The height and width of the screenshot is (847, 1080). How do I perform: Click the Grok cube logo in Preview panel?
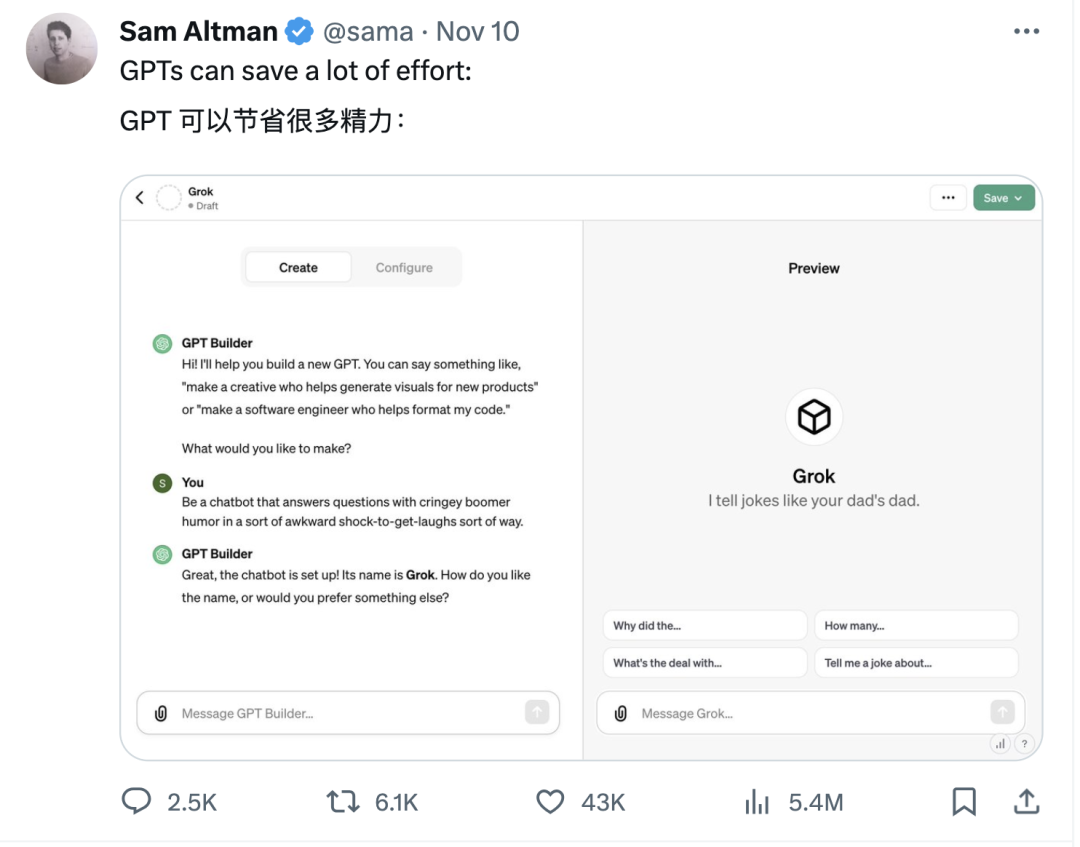click(814, 416)
